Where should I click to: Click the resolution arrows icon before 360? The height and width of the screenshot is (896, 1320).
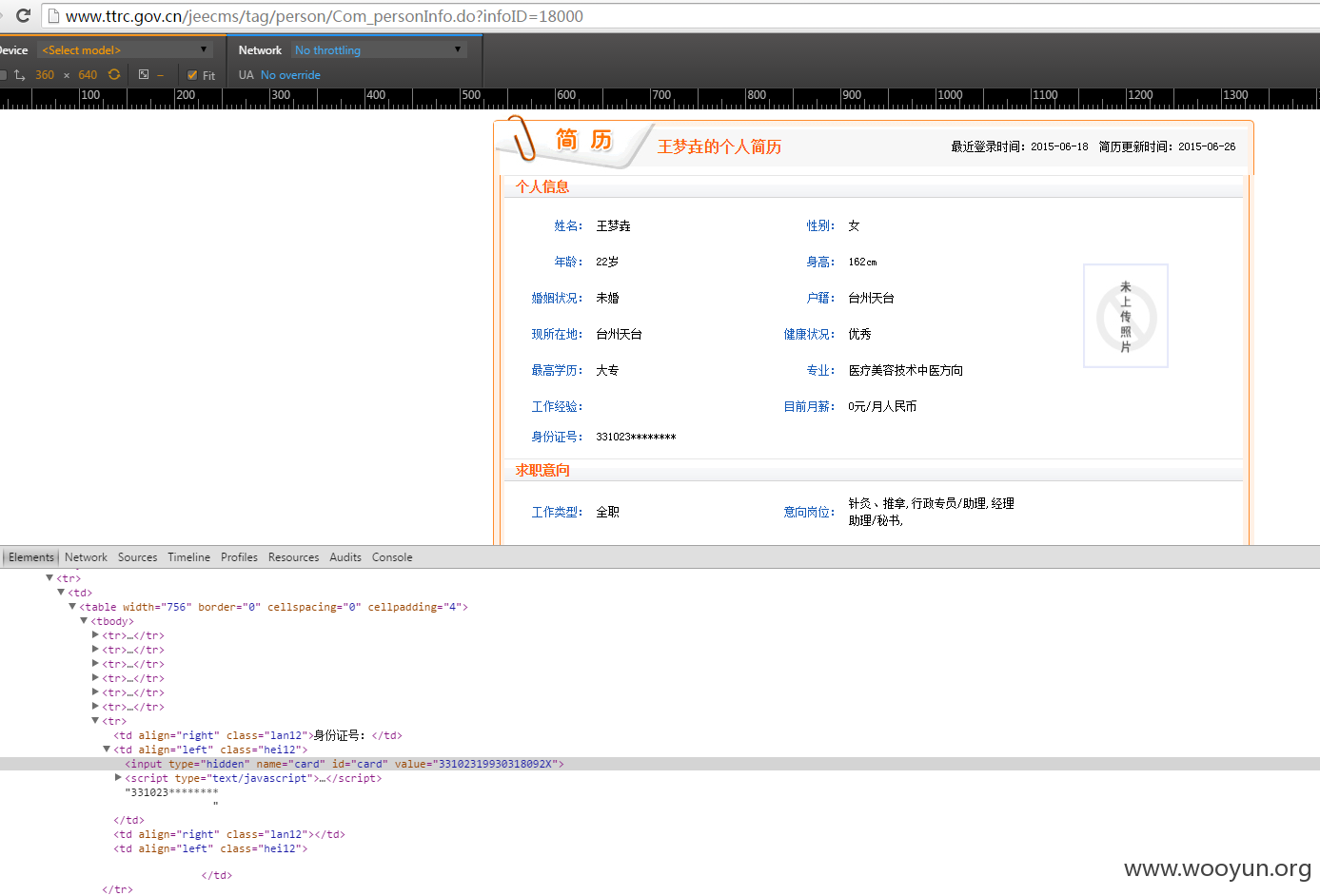coord(19,74)
